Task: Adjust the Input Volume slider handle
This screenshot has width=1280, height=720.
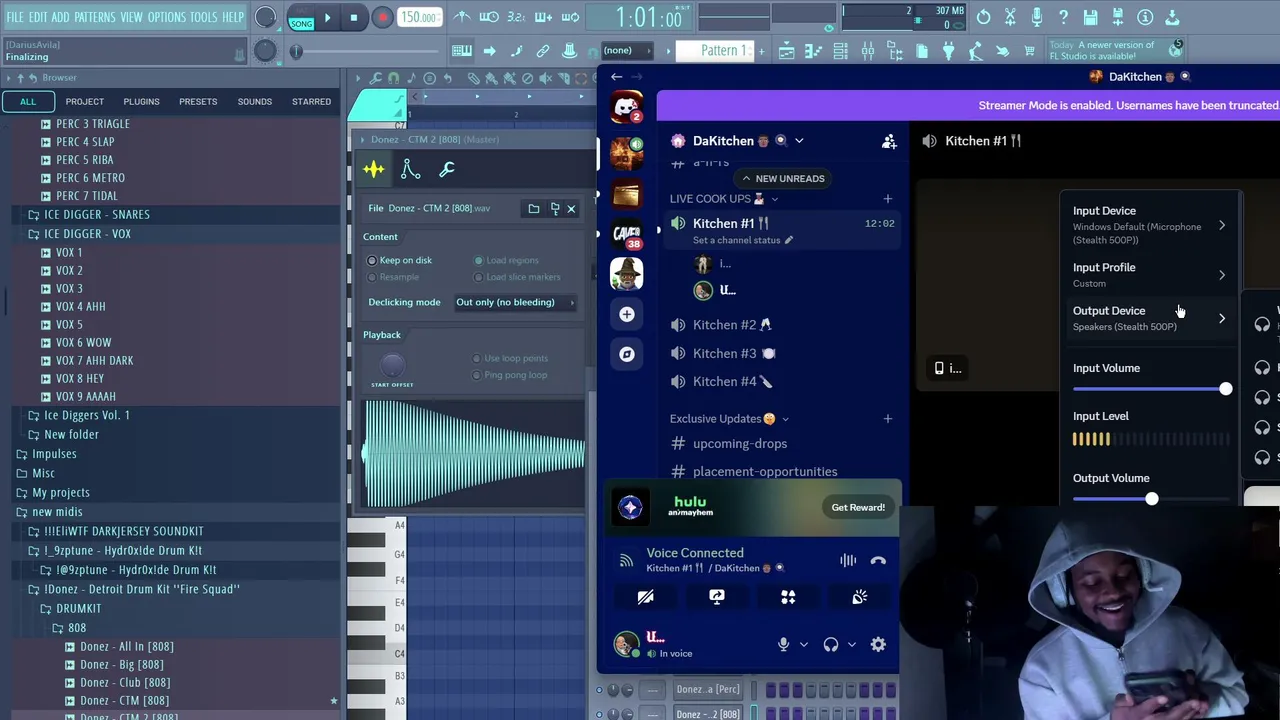Action: pos(1225,389)
